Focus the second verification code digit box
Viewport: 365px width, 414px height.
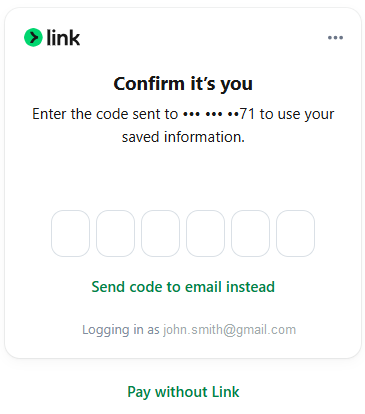coord(115,233)
